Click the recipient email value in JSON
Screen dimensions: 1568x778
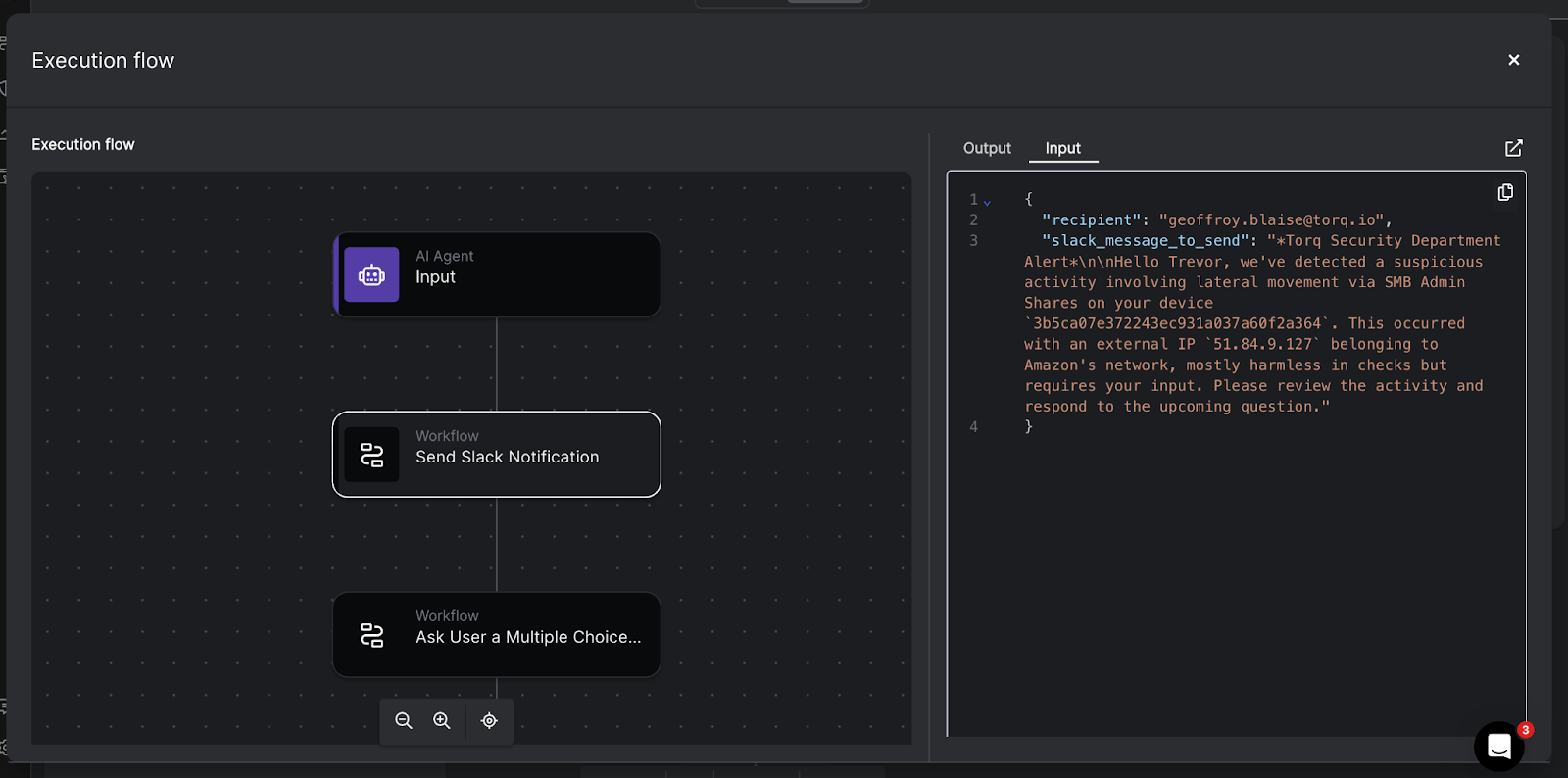pyautogui.click(x=1271, y=220)
